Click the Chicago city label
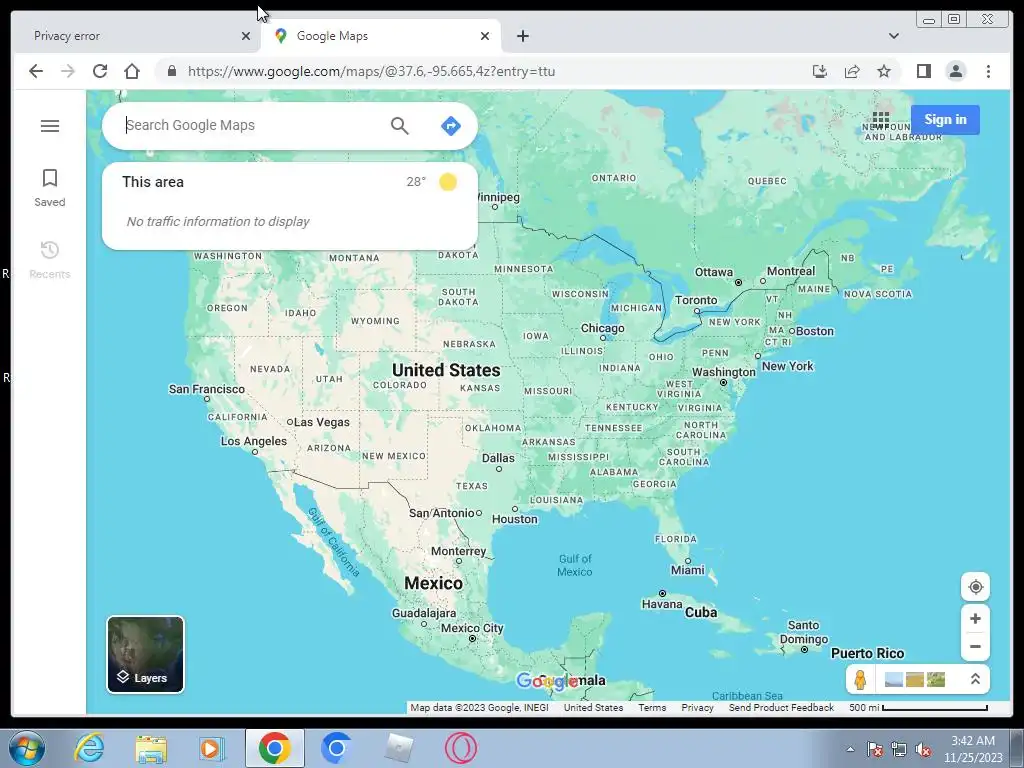Image resolution: width=1024 pixels, height=768 pixels. coord(602,328)
